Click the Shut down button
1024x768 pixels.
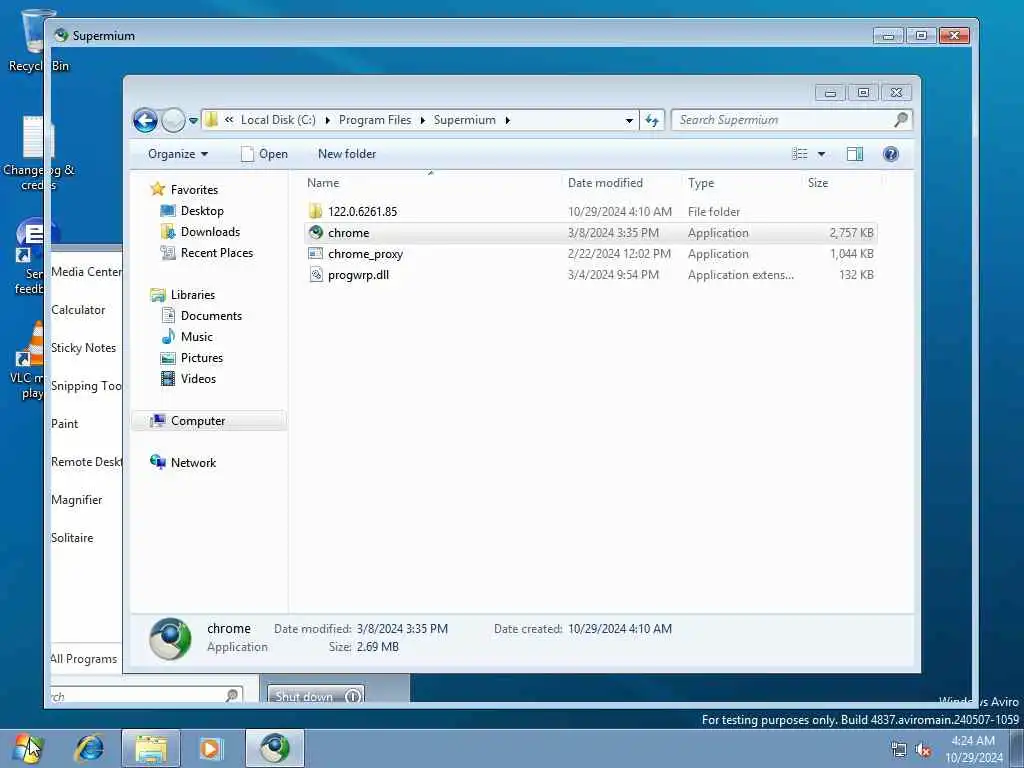pyautogui.click(x=304, y=696)
